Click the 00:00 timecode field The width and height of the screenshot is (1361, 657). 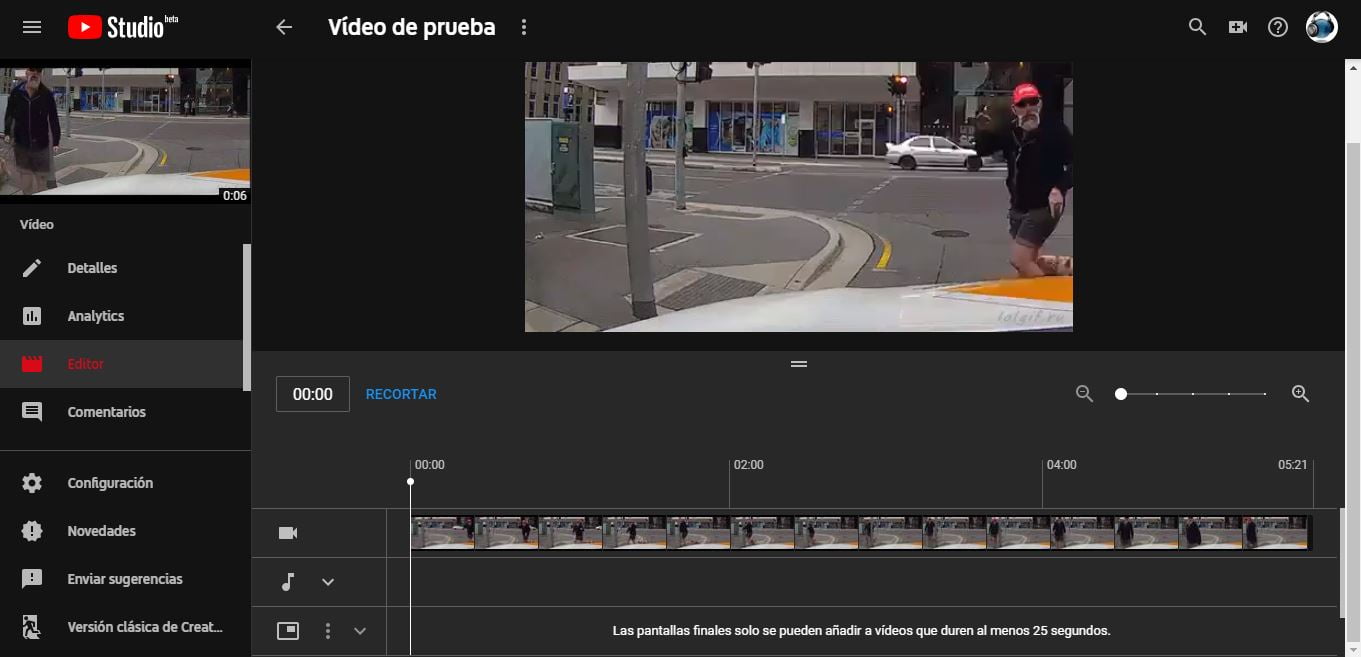tap(312, 394)
